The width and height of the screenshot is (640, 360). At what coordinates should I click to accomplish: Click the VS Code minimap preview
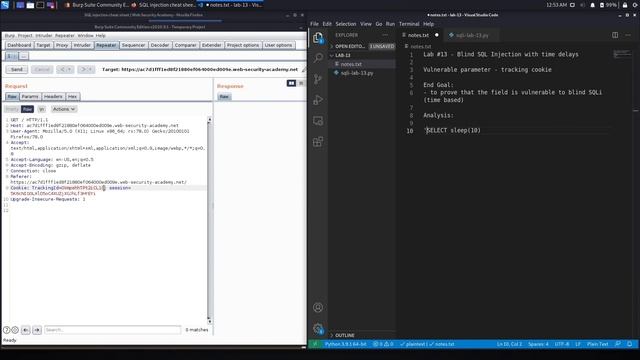pyautogui.click(x=622, y=54)
